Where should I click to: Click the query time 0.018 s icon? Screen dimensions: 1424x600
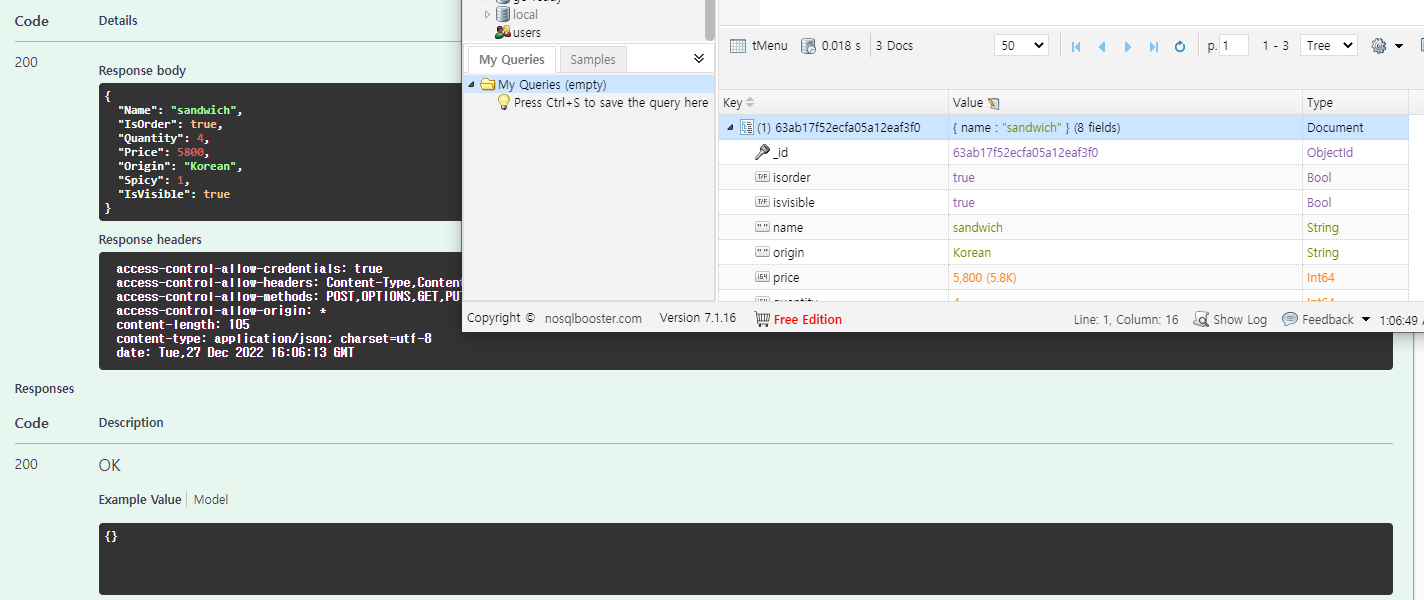click(808, 46)
